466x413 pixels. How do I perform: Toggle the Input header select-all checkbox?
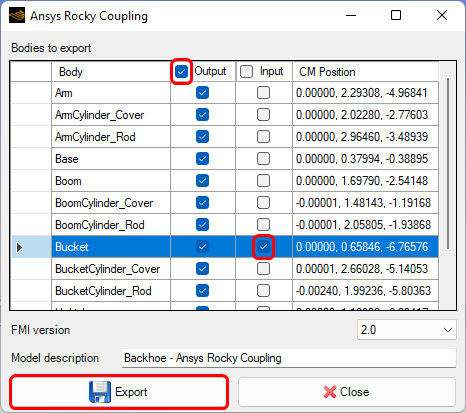pyautogui.click(x=246, y=71)
